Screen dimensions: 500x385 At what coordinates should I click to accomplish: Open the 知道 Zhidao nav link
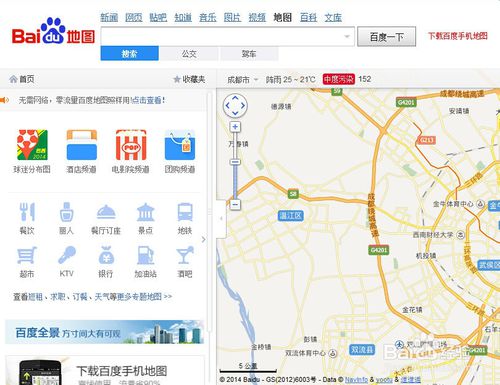[x=183, y=17]
